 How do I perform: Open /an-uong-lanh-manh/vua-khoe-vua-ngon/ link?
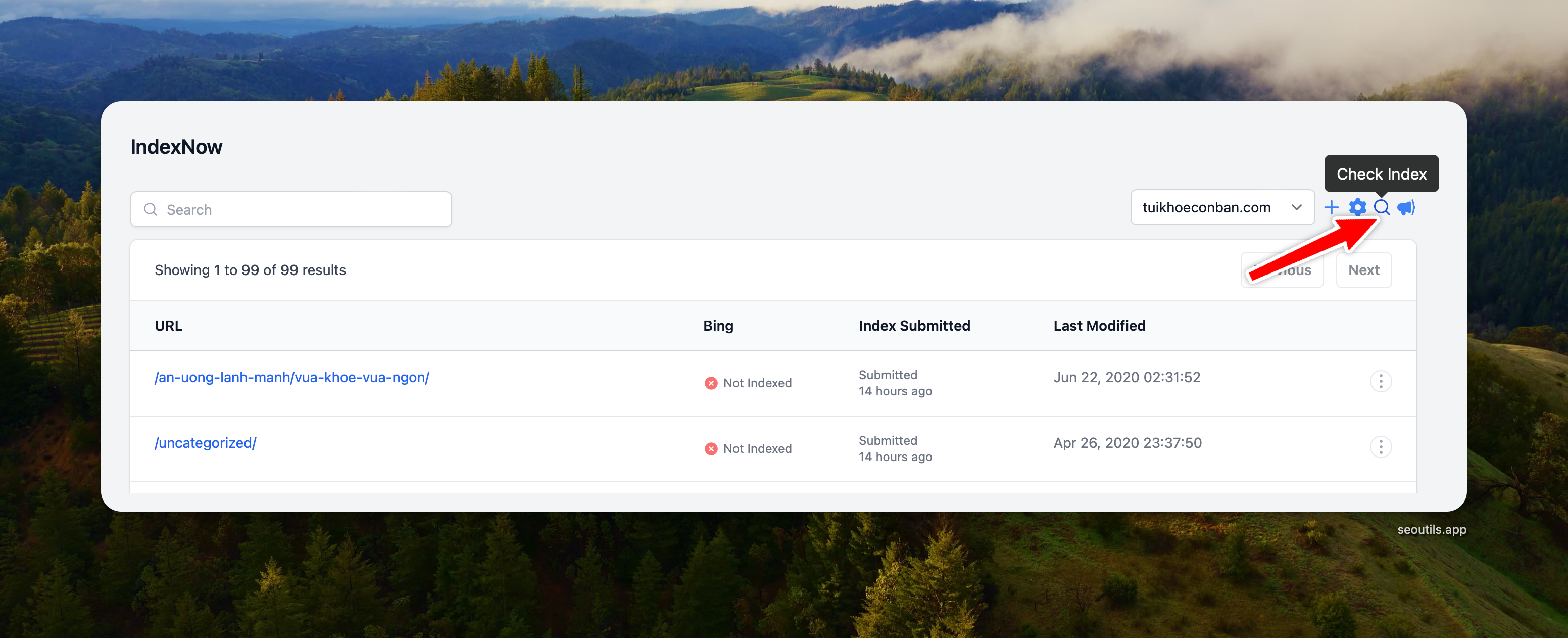[291, 377]
